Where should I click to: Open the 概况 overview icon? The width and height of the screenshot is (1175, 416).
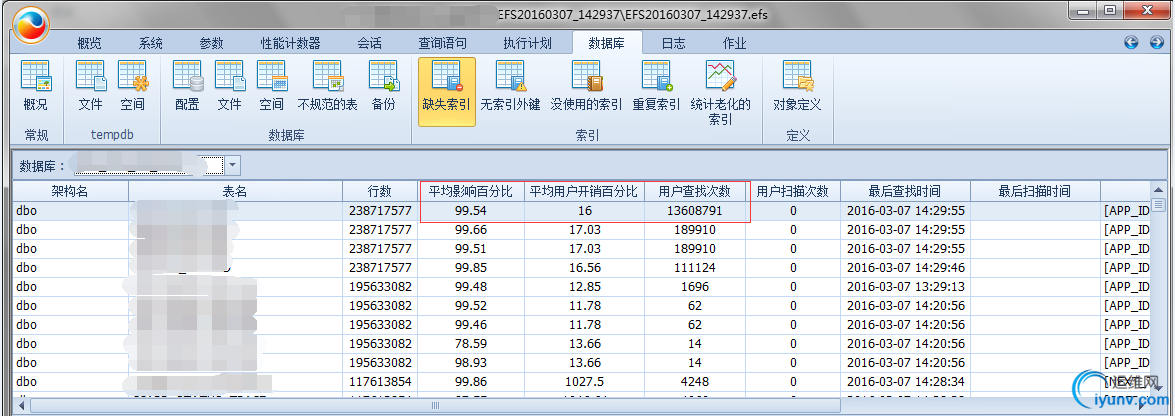point(35,87)
